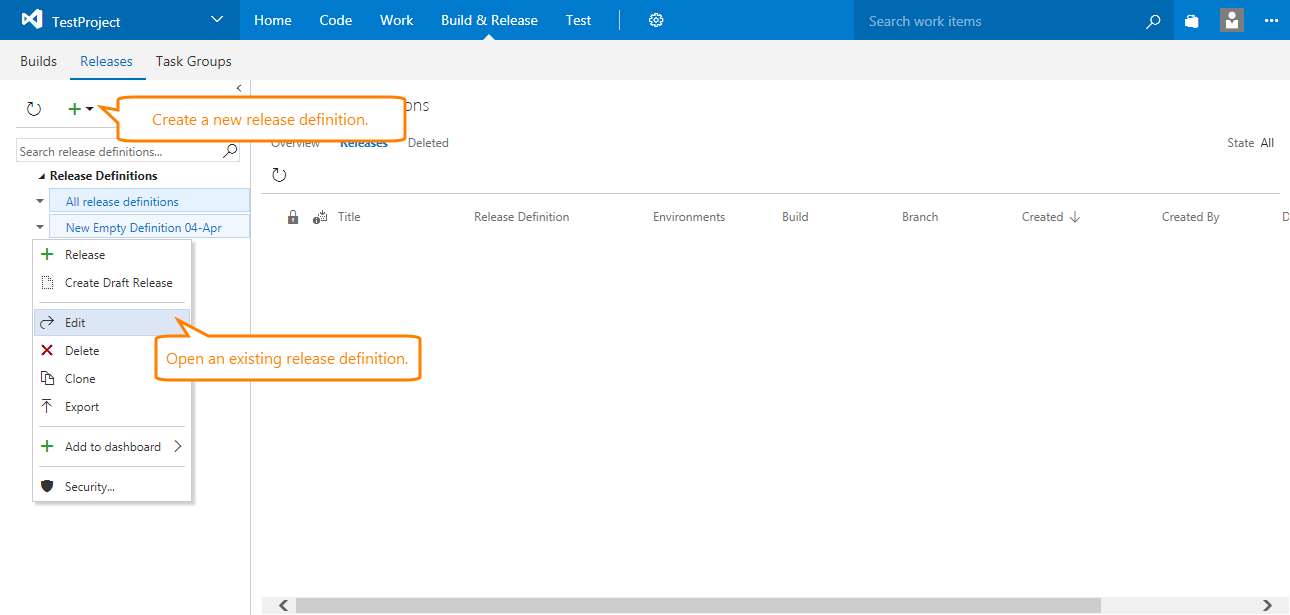1290x615 pixels.
Task: Click the horizontal scrollbar right arrow
Action: pyautogui.click(x=1267, y=605)
